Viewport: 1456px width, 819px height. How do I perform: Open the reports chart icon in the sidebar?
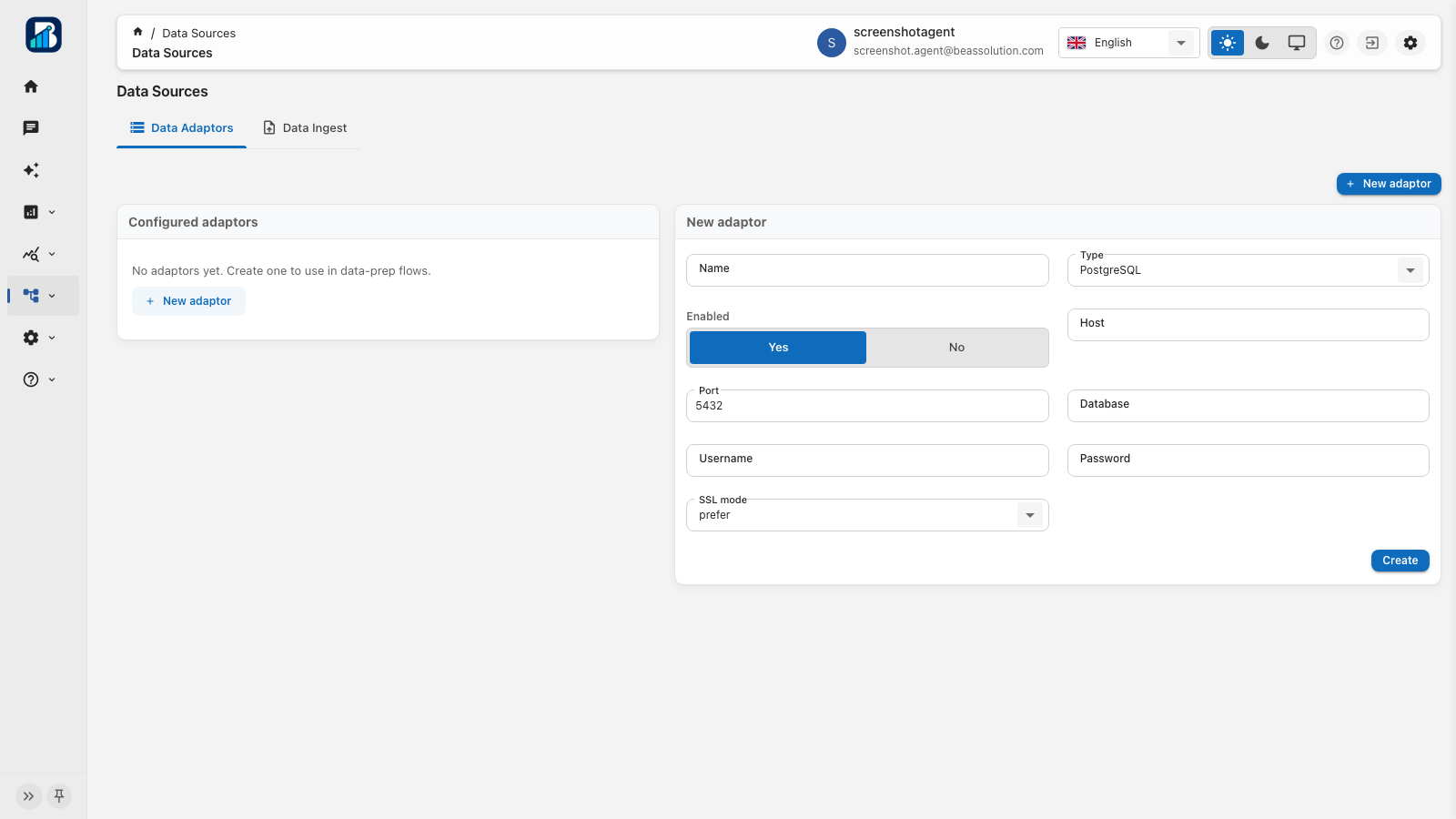(31, 212)
